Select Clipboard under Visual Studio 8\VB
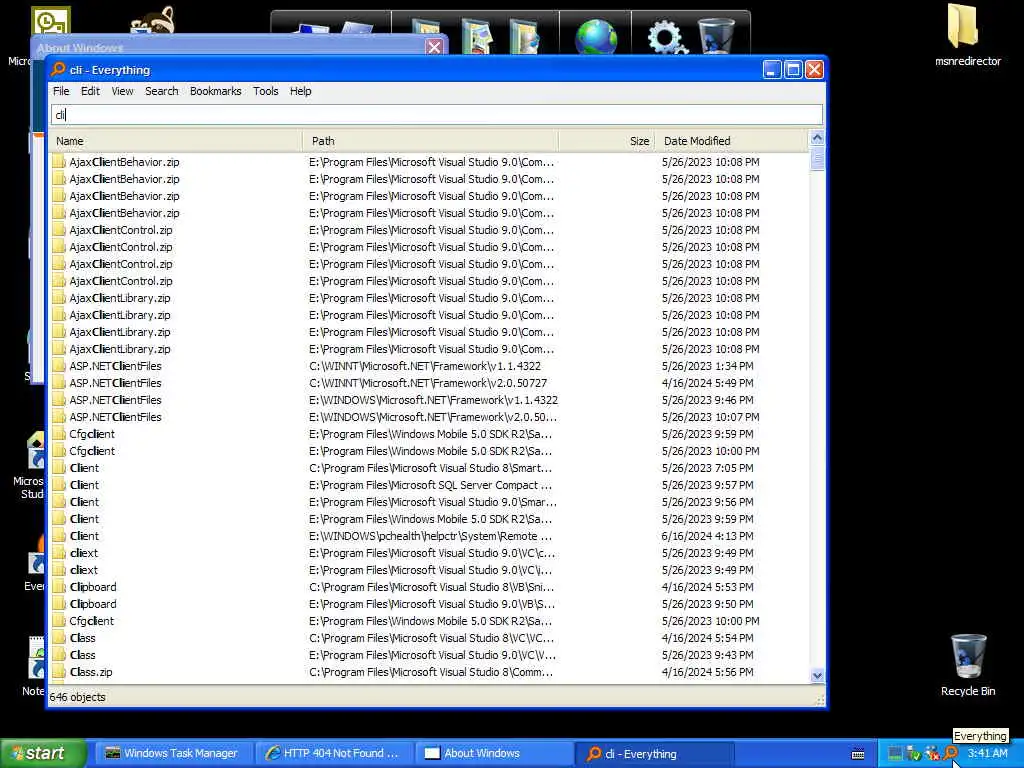Screen dimensions: 1024x768 tap(429, 587)
